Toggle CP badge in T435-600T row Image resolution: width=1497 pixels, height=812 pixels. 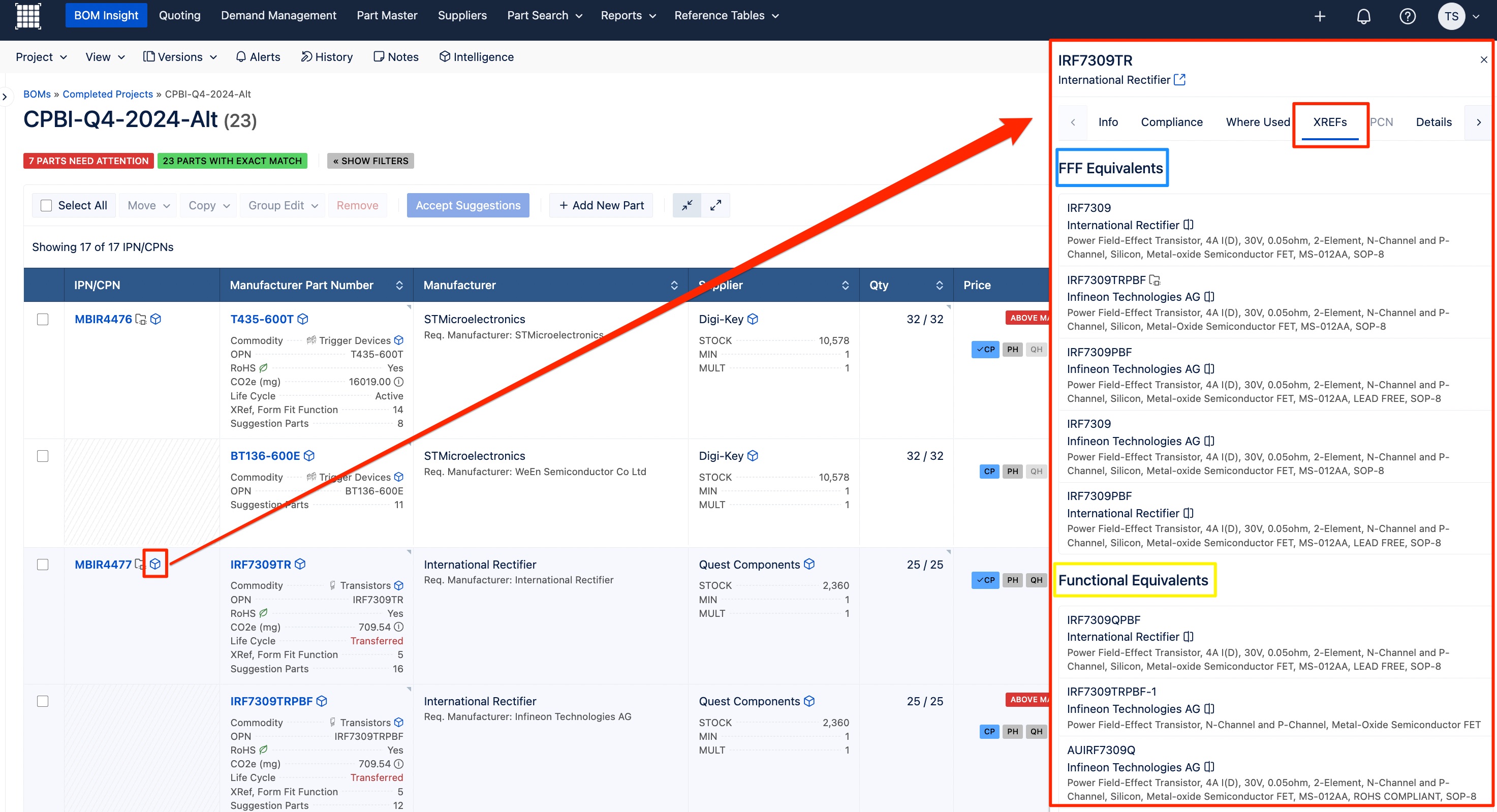[x=986, y=349]
